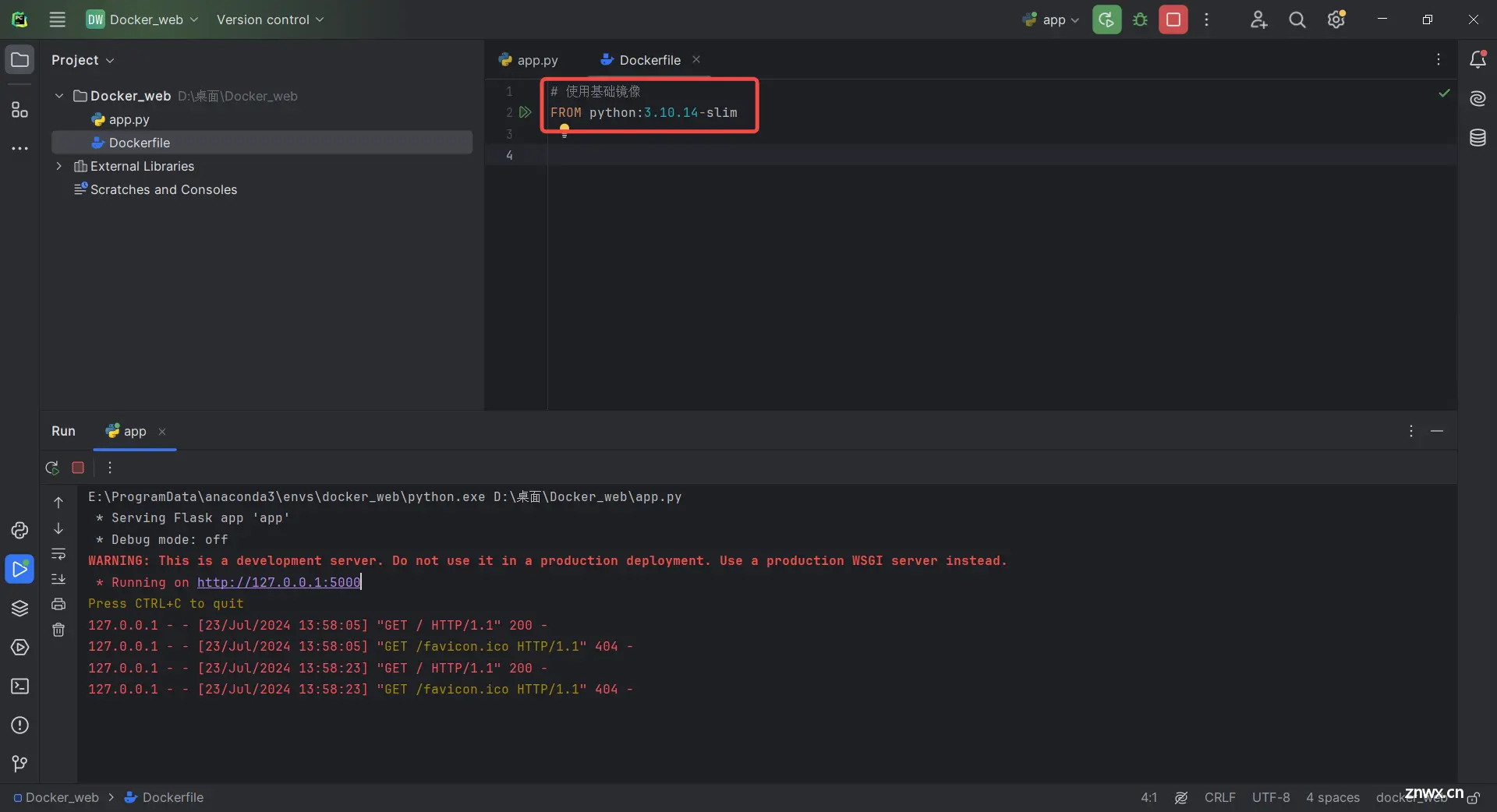The height and width of the screenshot is (812, 1497).
Task: Open the Docker_web project dropdown
Action: [142, 19]
